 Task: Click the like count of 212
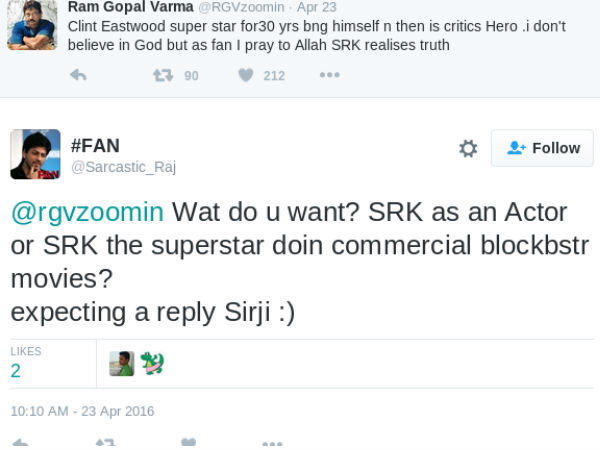click(274, 75)
